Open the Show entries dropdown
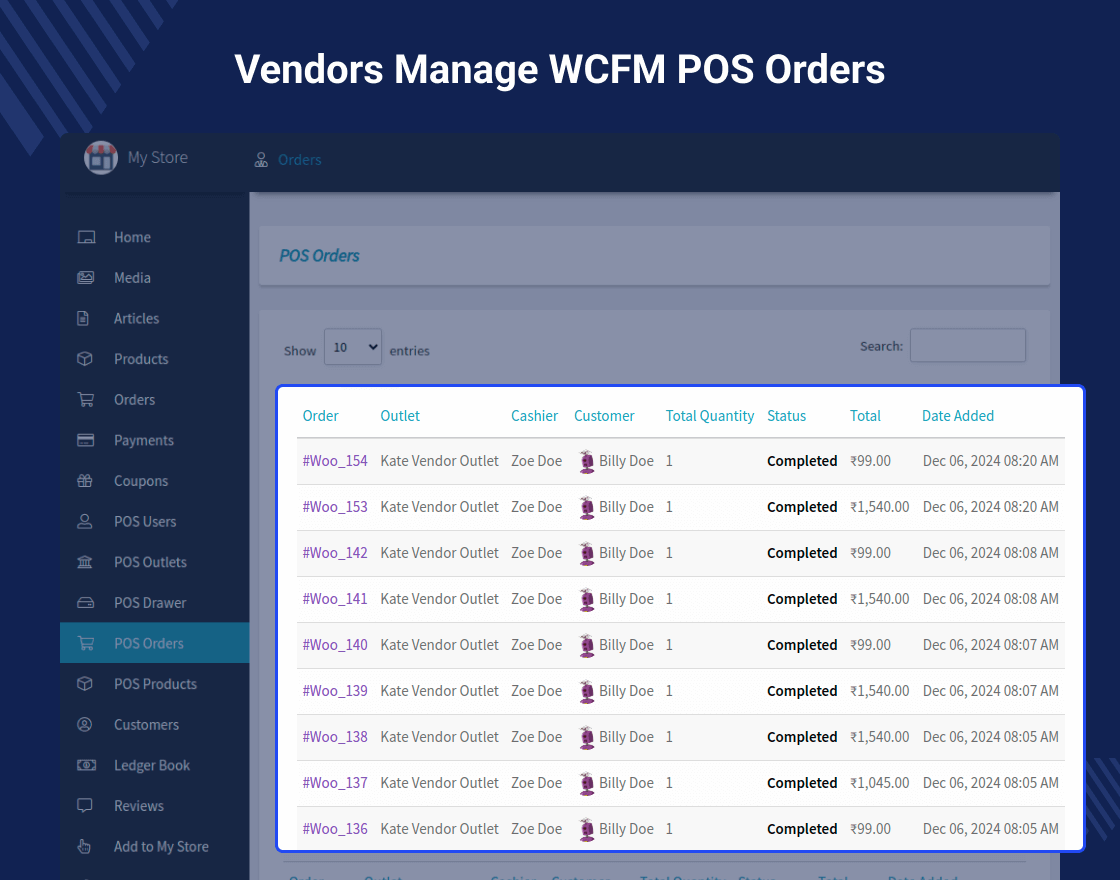The width and height of the screenshot is (1120, 880). click(352, 346)
